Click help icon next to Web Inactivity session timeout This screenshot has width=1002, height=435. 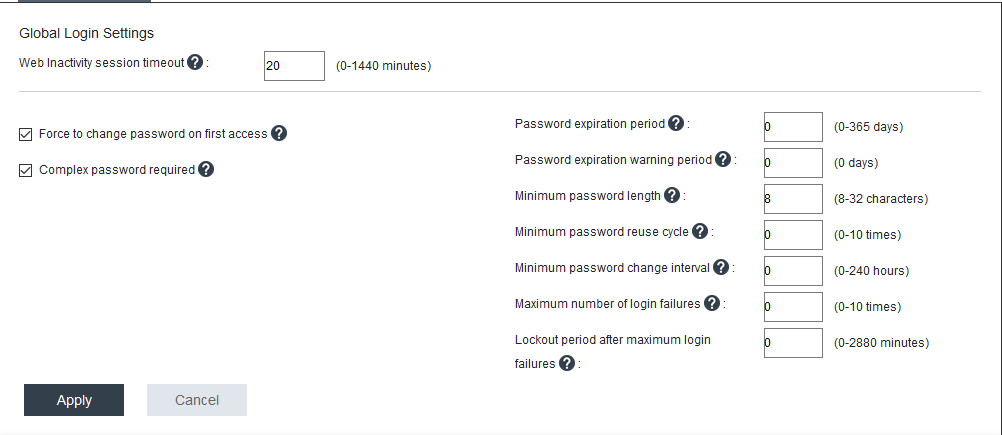point(196,62)
